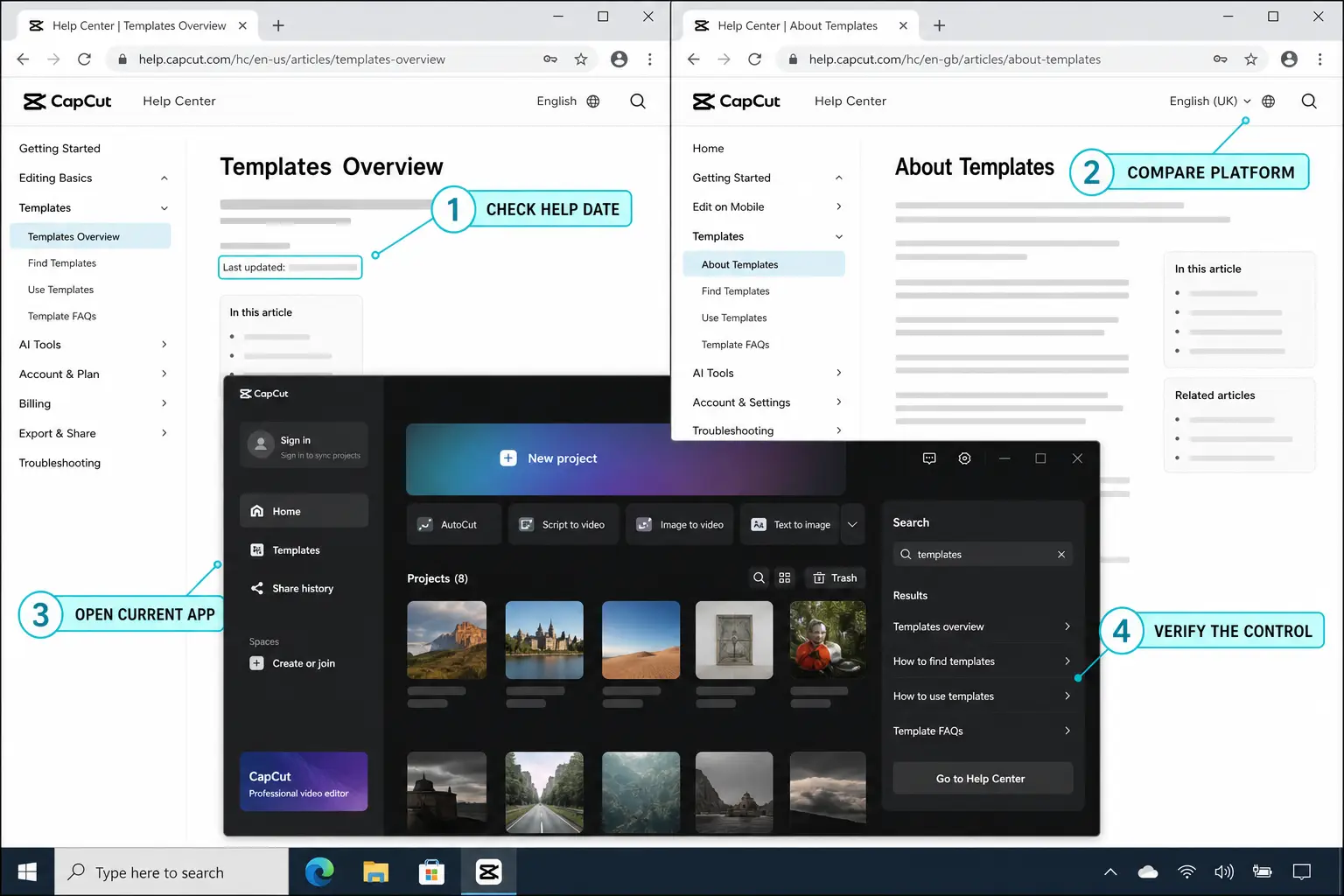The height and width of the screenshot is (896, 1344).
Task: Open the feedback icon in CapCut title bar
Action: point(929,458)
